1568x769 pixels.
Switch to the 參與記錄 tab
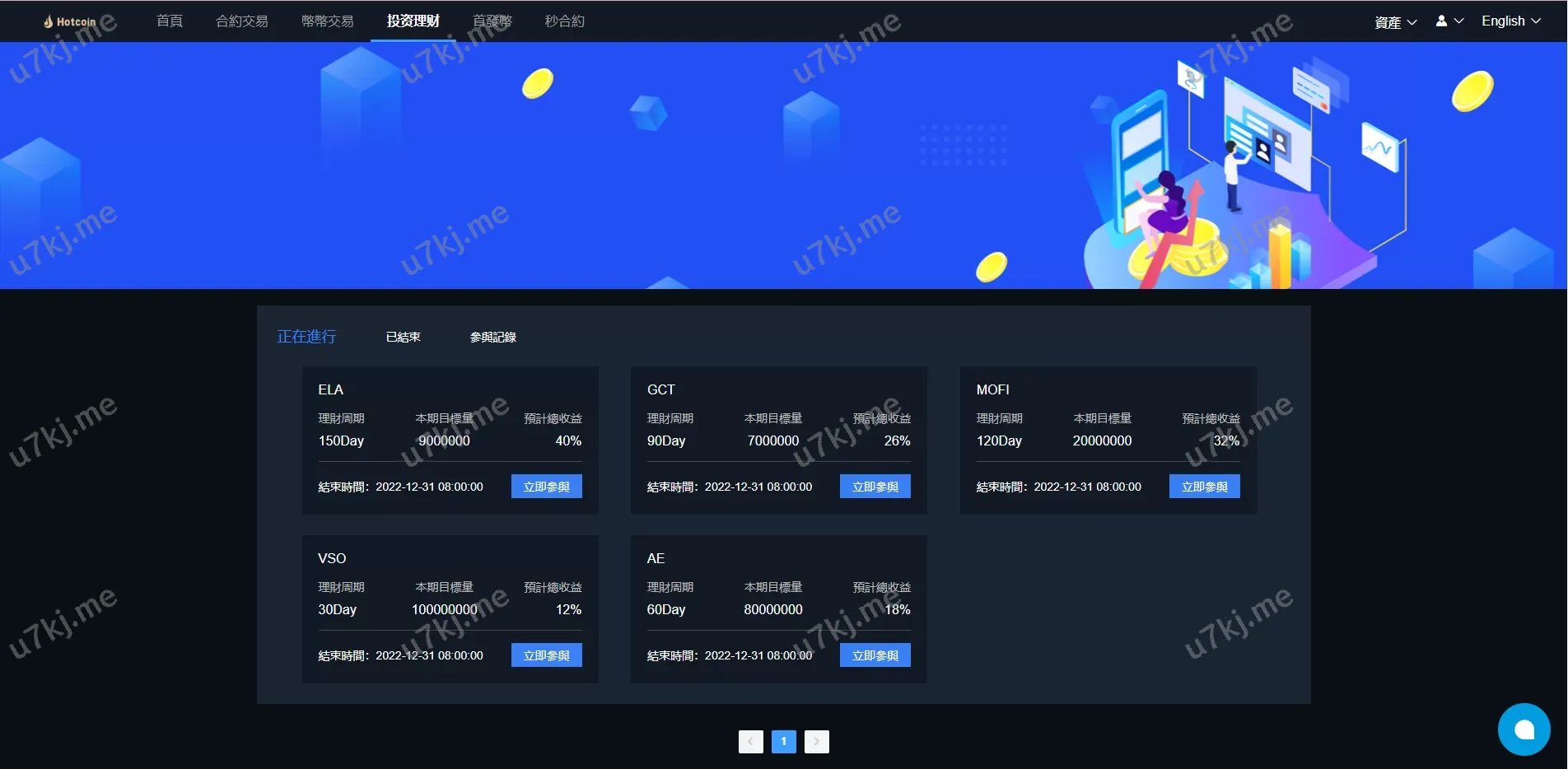point(492,338)
